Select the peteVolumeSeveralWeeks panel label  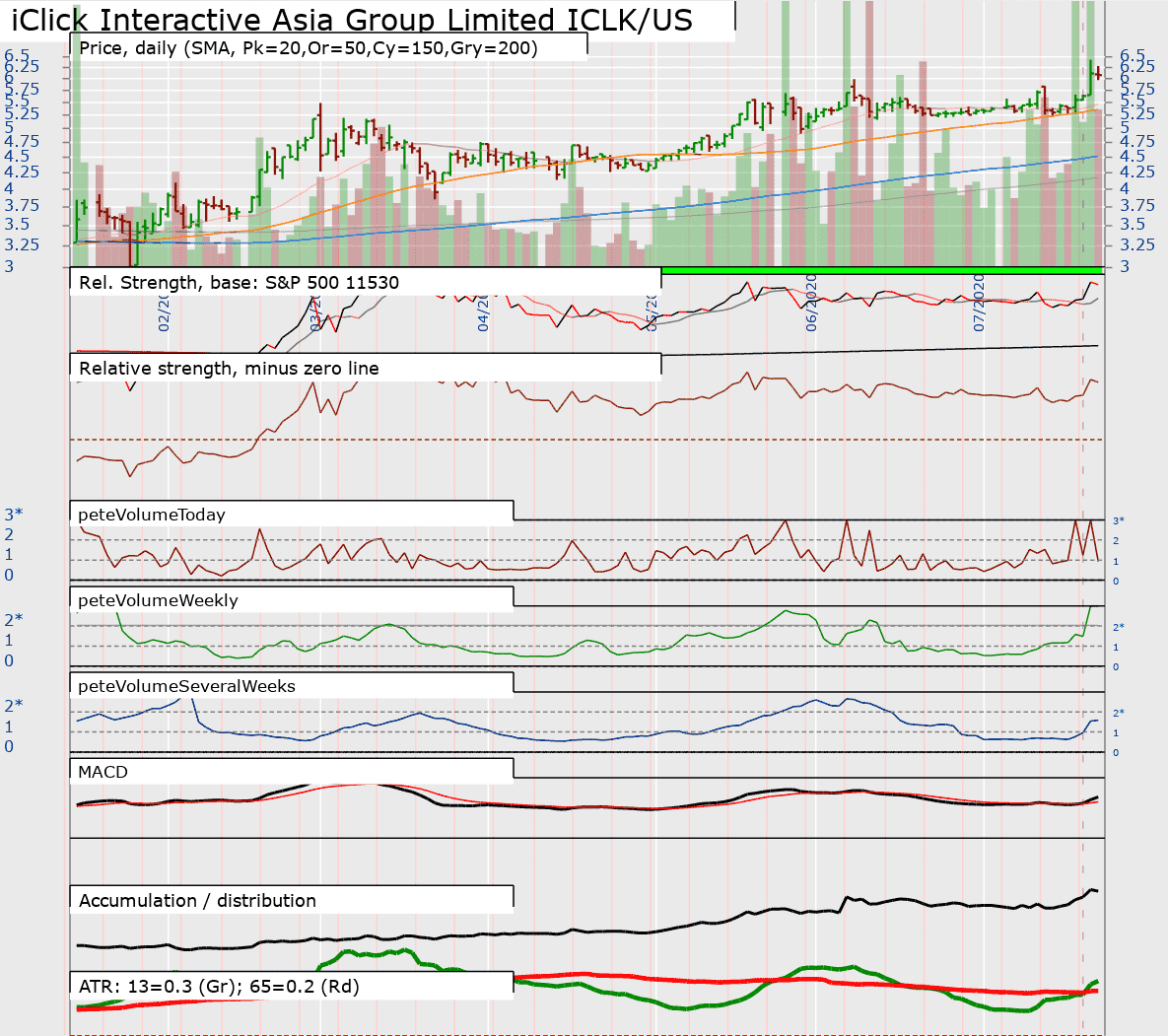coord(186,686)
